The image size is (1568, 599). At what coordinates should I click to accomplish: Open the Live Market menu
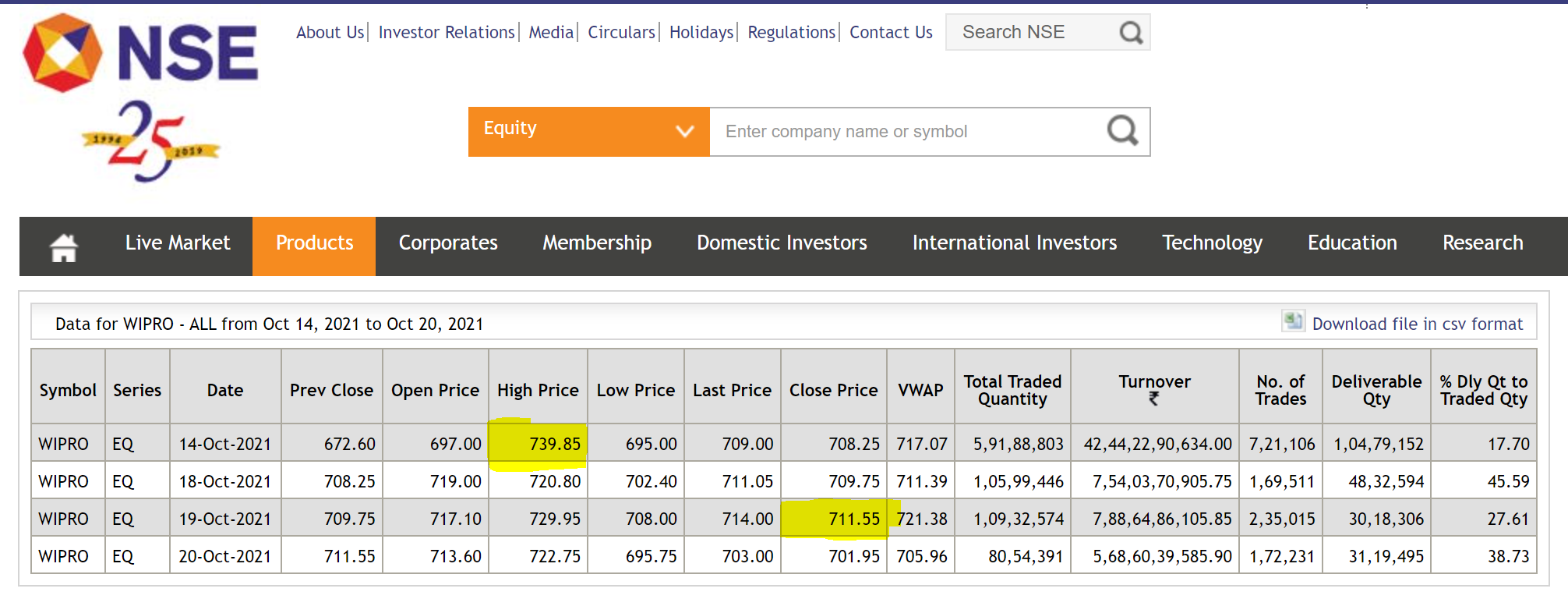tap(178, 243)
